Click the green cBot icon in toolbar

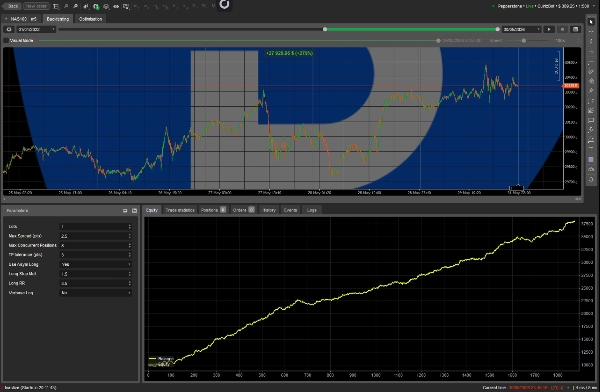[96, 6]
